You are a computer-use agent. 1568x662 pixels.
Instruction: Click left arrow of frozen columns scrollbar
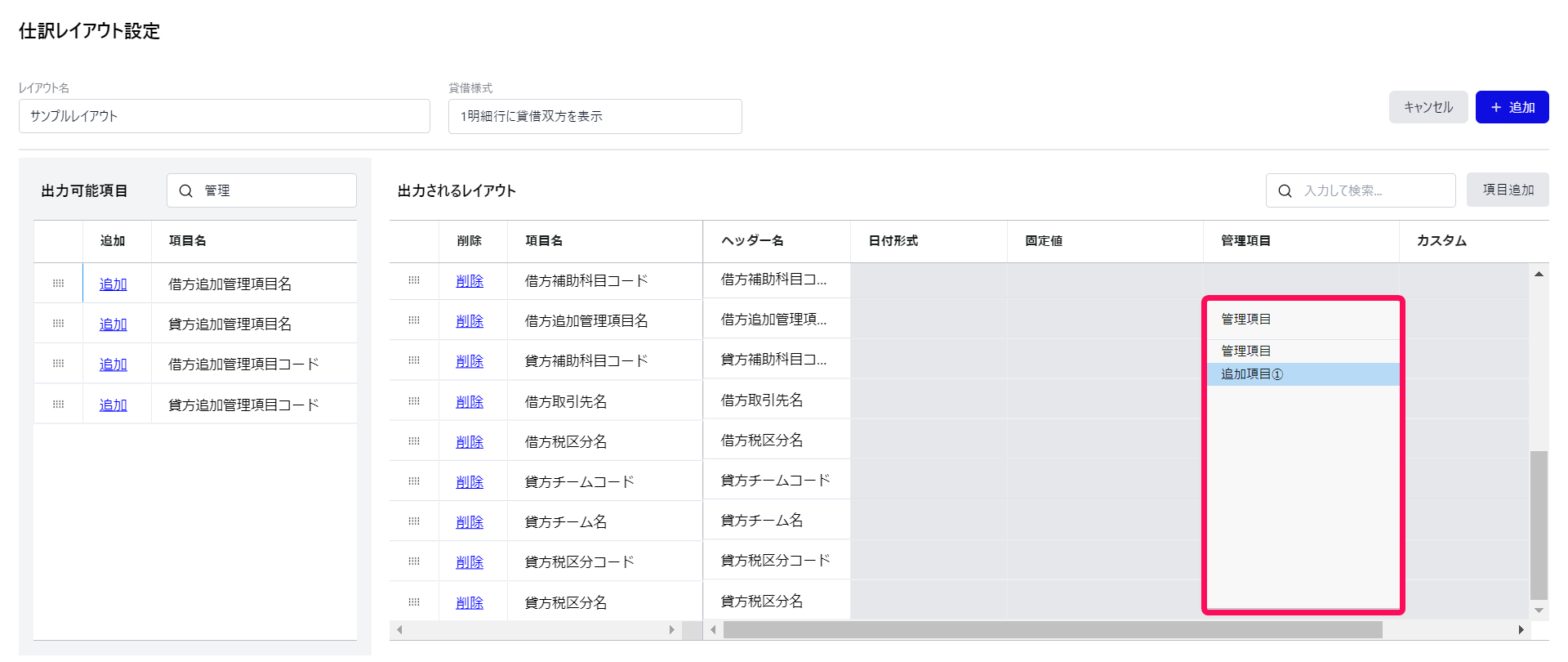coord(399,629)
